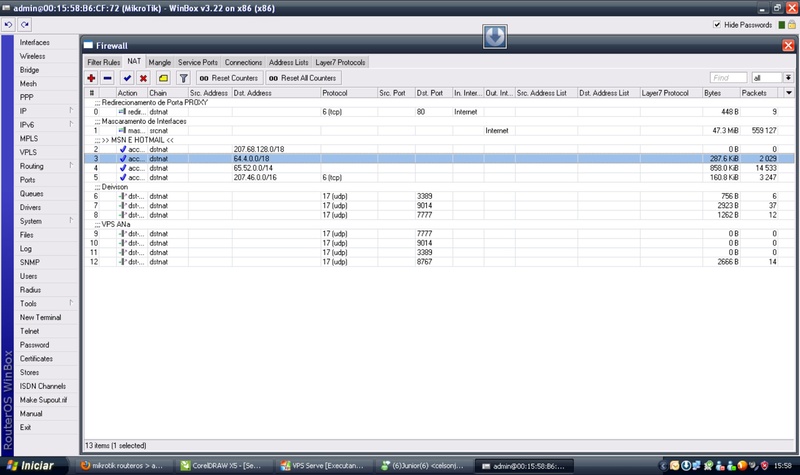Toggle the Hide Passwords checkbox
The width and height of the screenshot is (800, 475).
pyautogui.click(x=717, y=24)
